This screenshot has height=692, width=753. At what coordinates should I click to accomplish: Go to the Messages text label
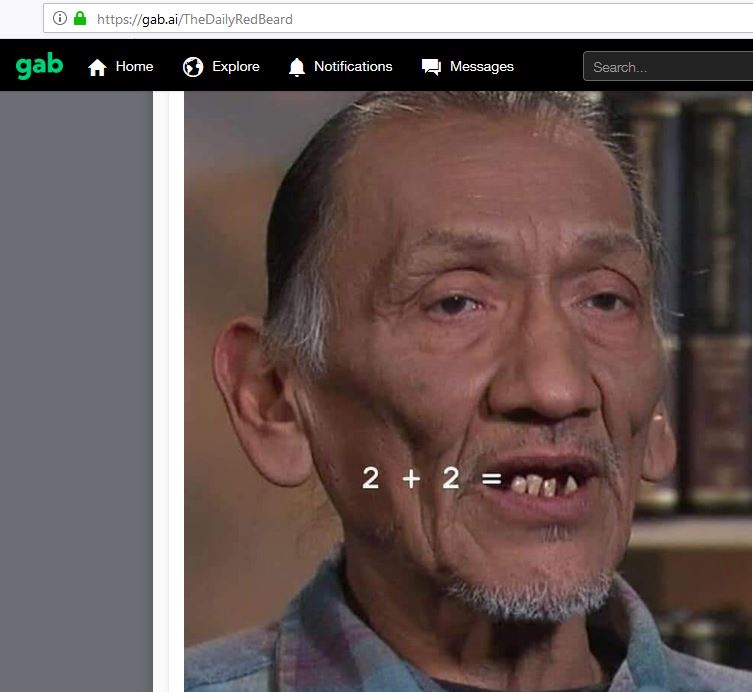click(x=481, y=66)
